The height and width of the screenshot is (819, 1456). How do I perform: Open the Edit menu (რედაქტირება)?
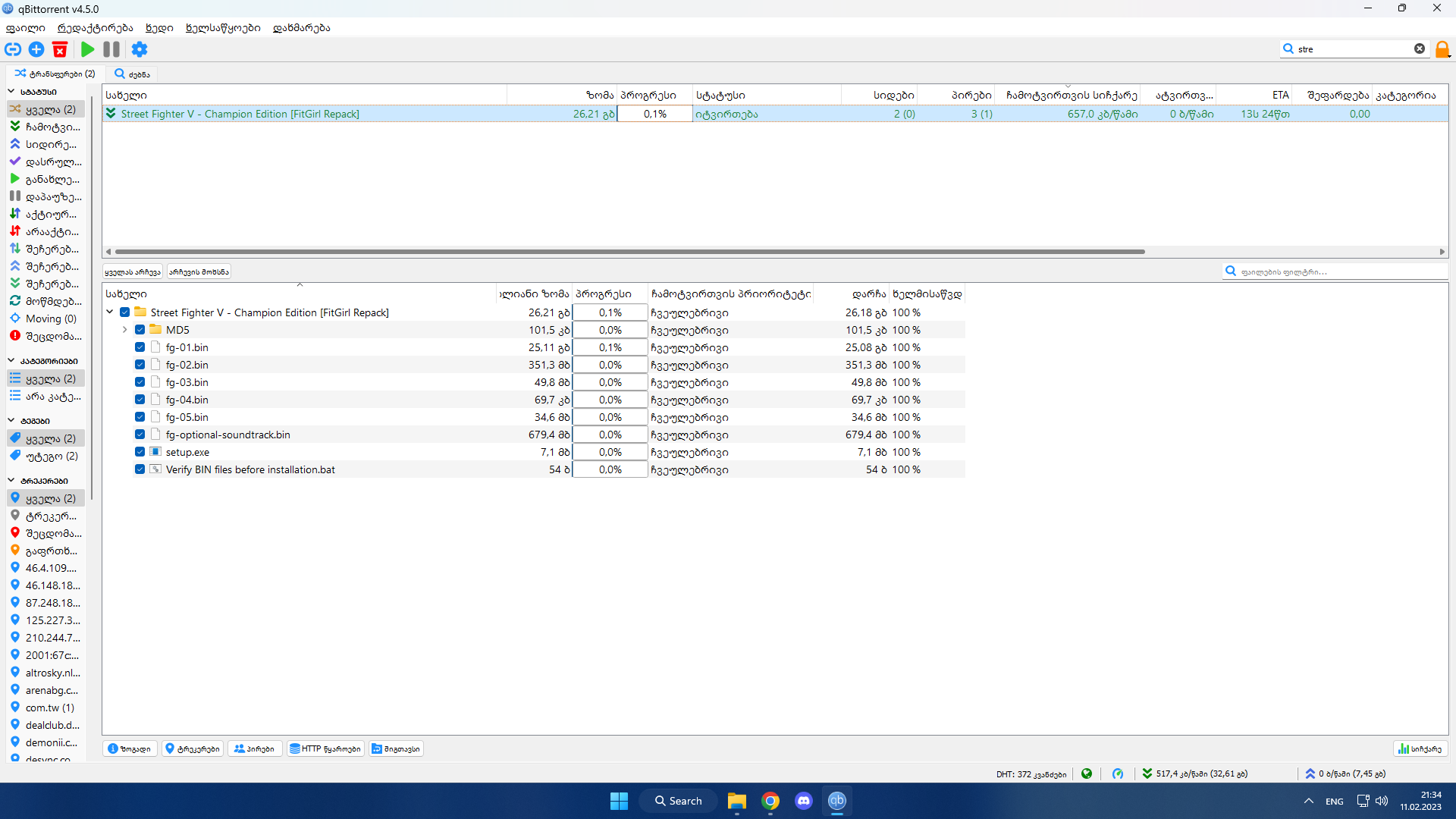point(96,28)
